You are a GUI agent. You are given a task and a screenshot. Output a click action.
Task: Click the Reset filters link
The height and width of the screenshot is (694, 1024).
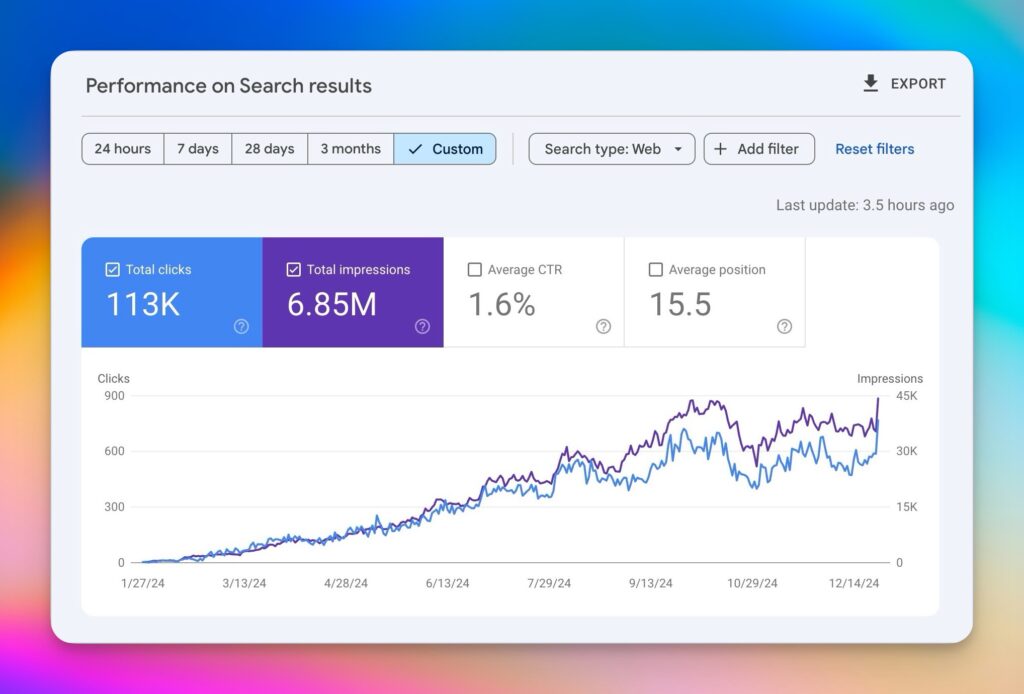click(874, 149)
